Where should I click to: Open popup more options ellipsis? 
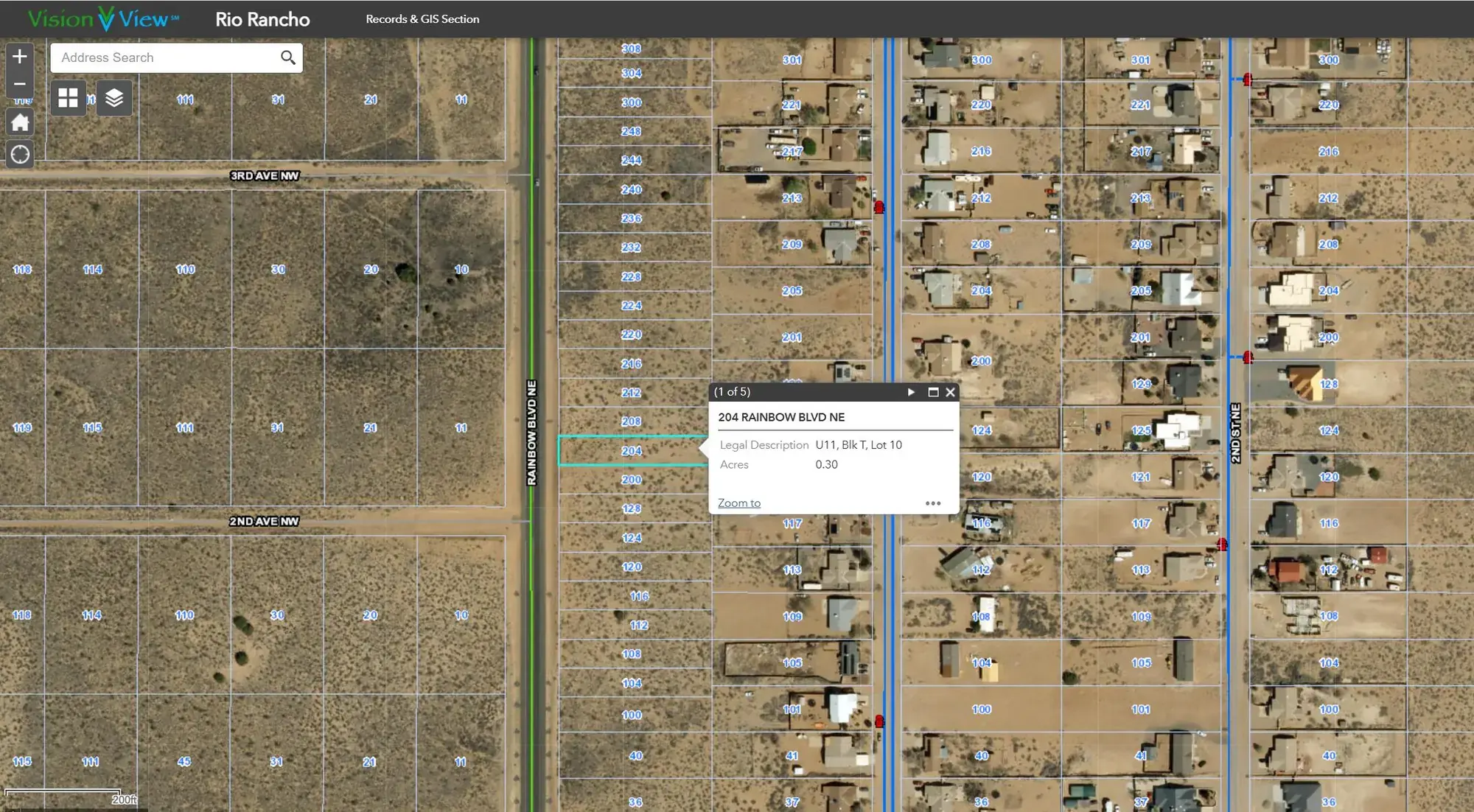(x=933, y=503)
